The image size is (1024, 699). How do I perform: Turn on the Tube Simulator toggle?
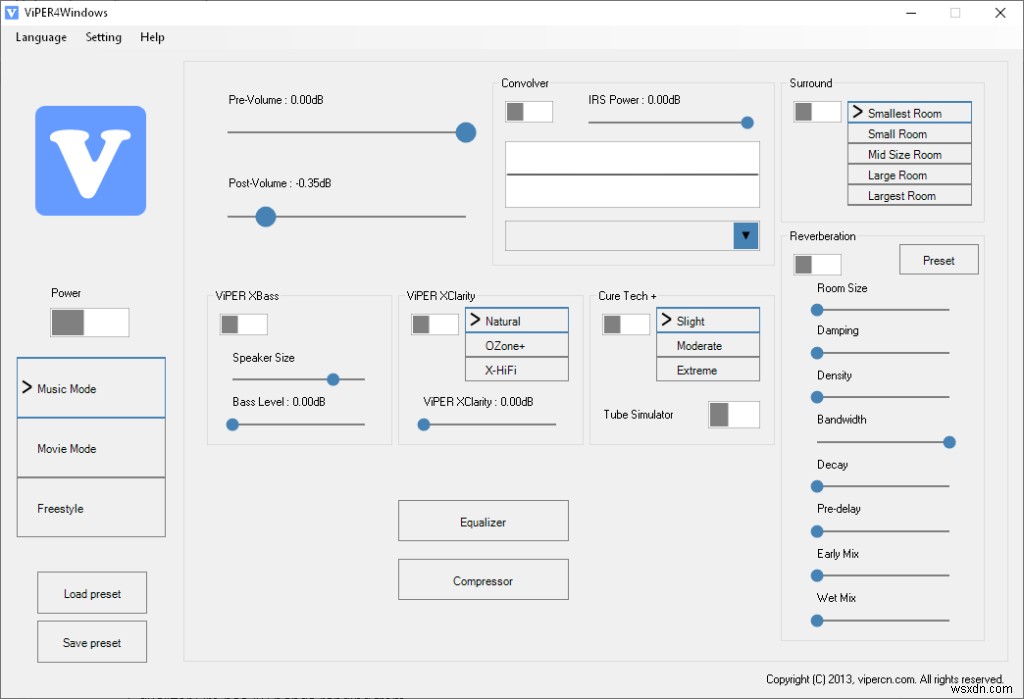tap(734, 415)
